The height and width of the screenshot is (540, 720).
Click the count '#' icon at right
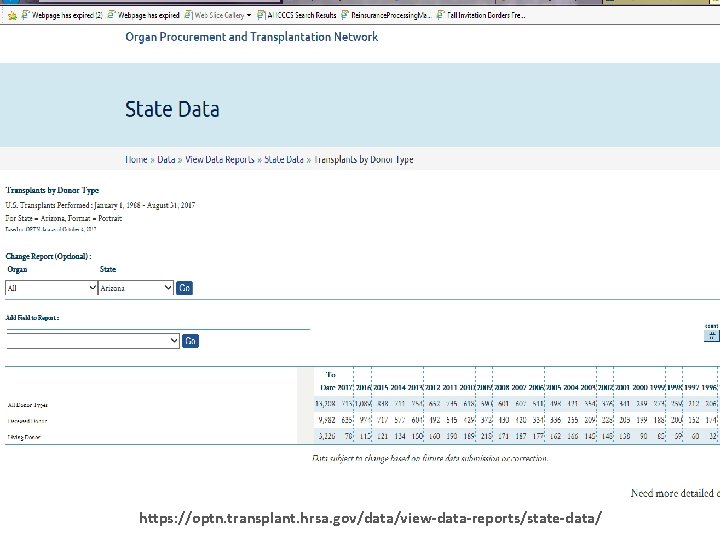[711, 336]
